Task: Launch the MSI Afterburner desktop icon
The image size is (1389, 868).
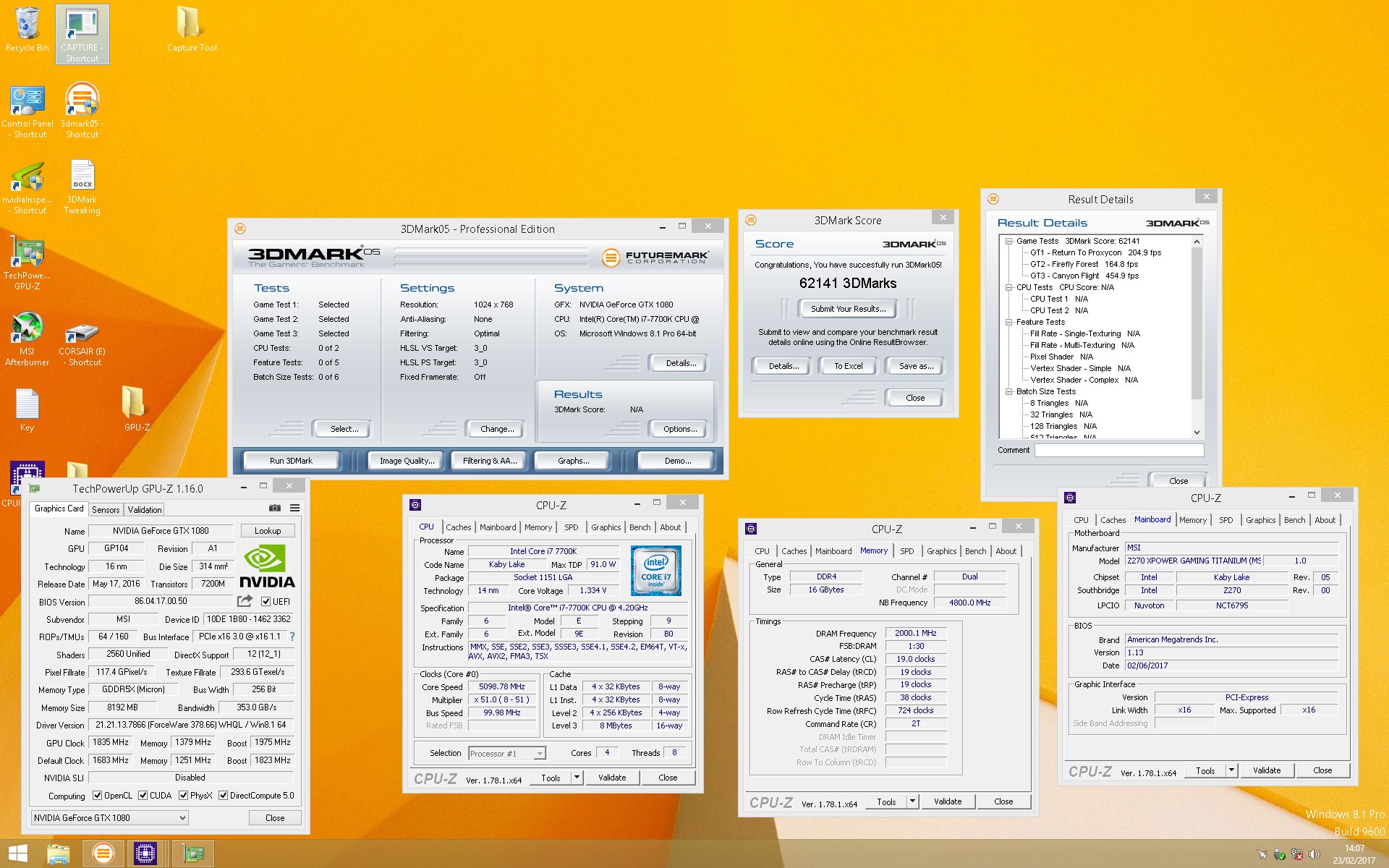Action: click(27, 339)
